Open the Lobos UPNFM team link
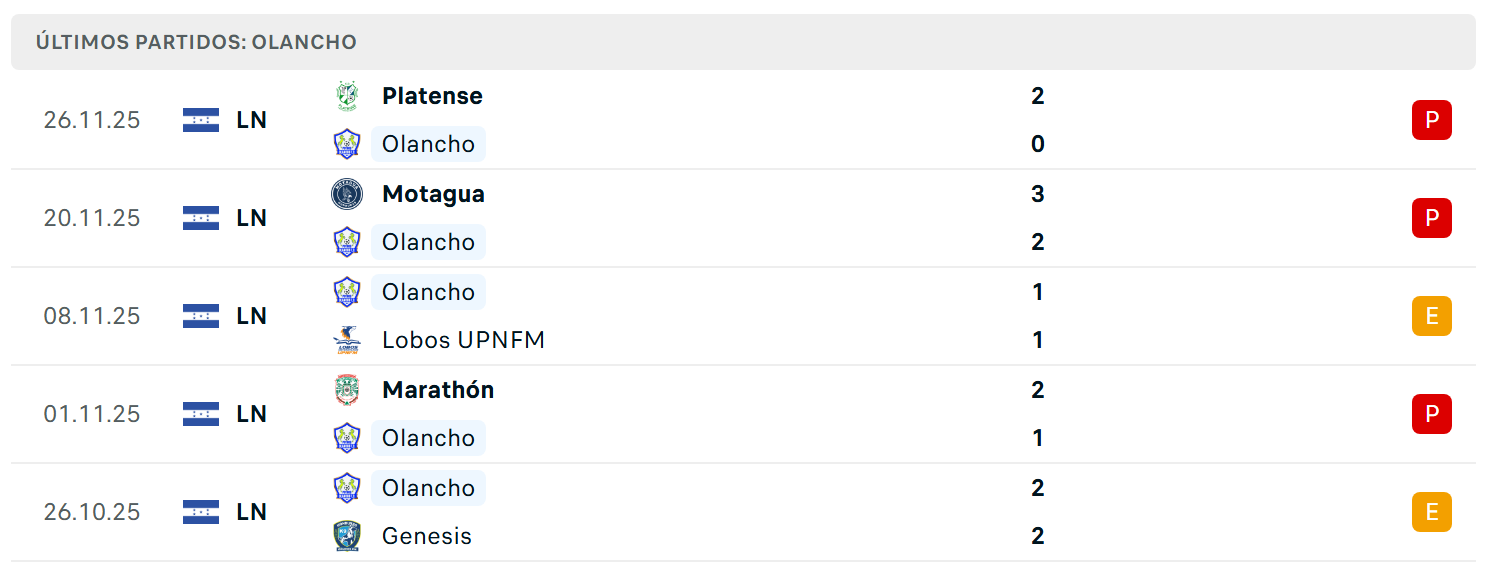Image resolution: width=1494 pixels, height=575 pixels. [x=463, y=340]
